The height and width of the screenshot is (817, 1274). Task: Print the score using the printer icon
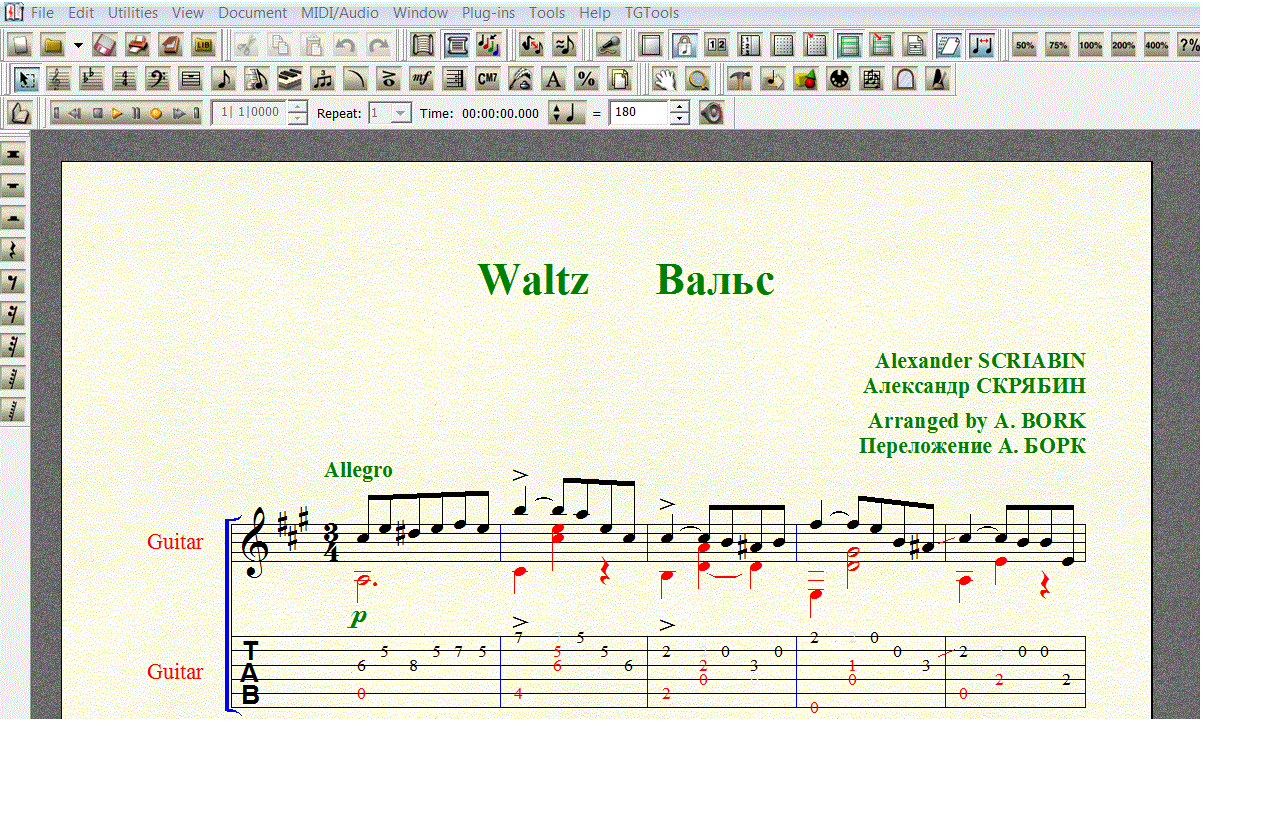click(138, 45)
